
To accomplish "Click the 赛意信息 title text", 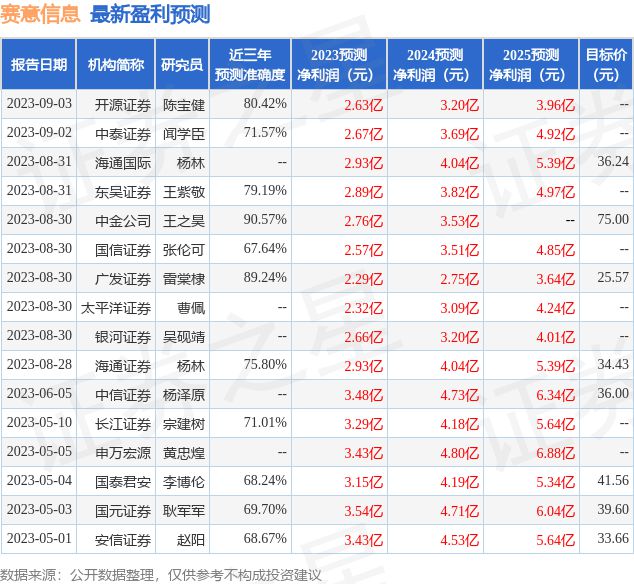I will tap(40, 14).
